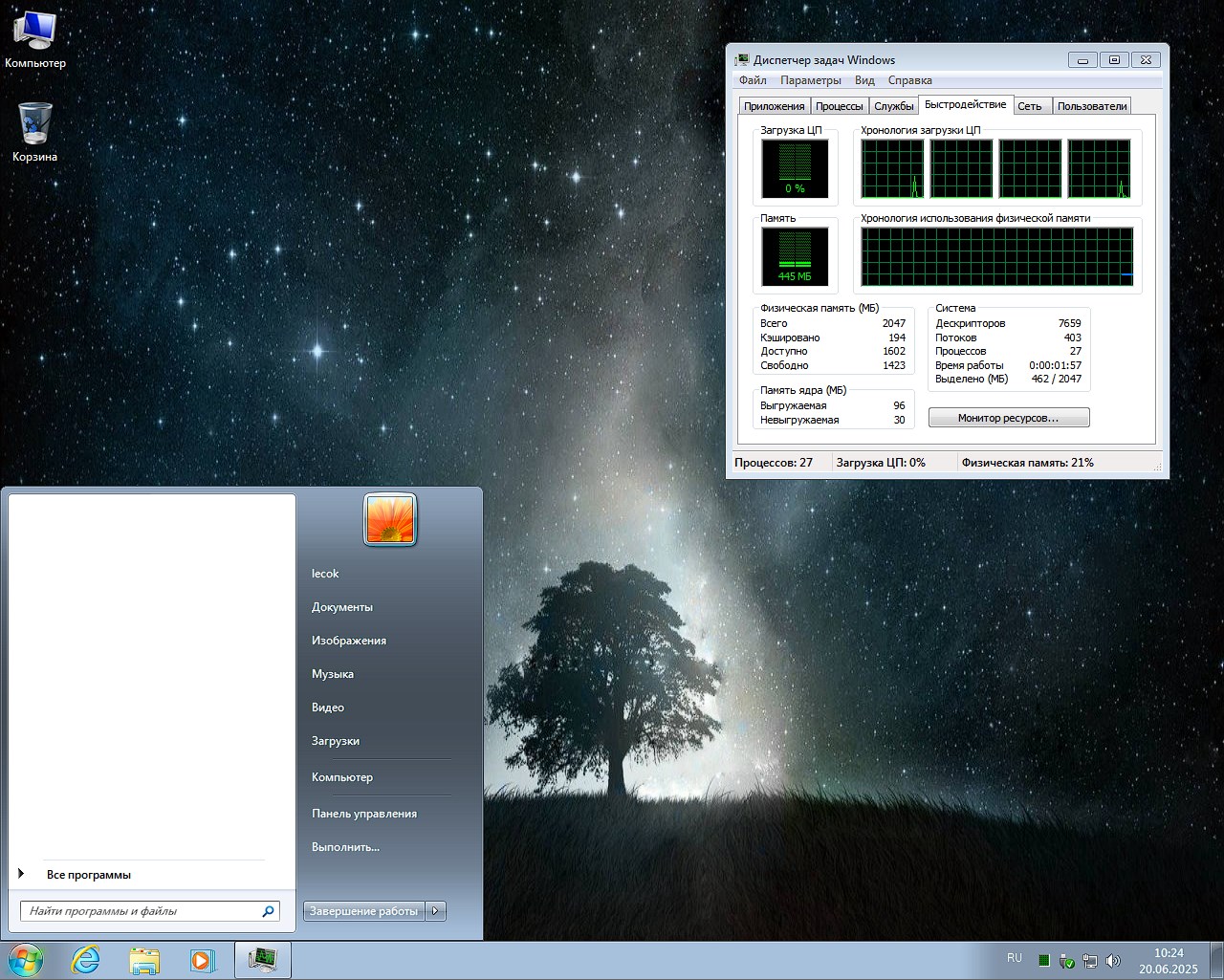The height and width of the screenshot is (980, 1224).
Task: Open the Компьютер desktop icon
Action: pos(34,33)
